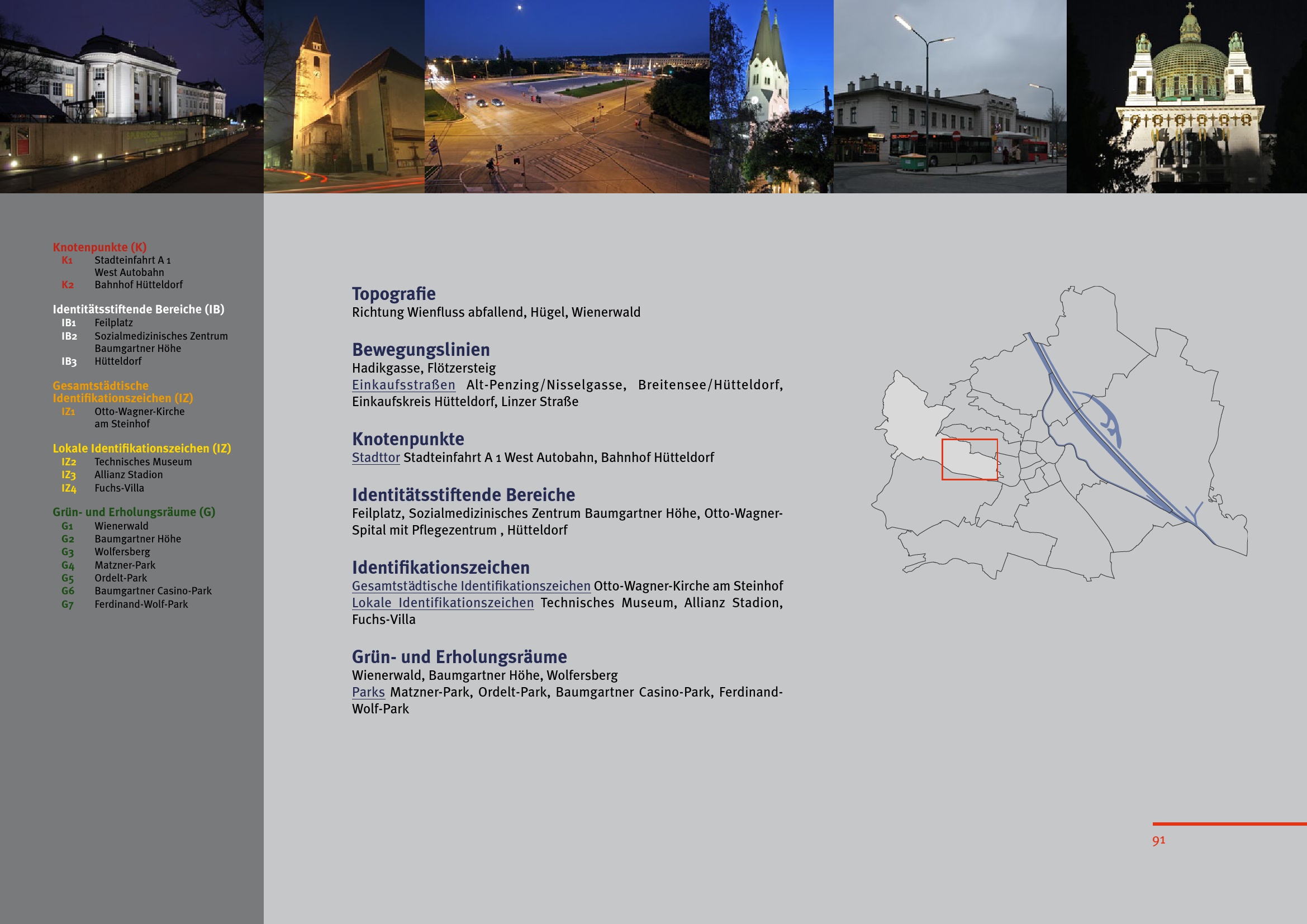Click the Bahnhof Hütteldorf bus station photo
The height and width of the screenshot is (924, 1307).
coord(949,97)
